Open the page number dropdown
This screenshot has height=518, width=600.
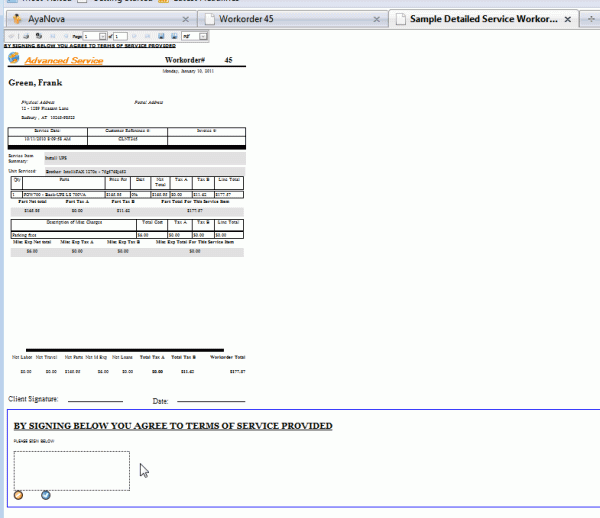[103, 36]
